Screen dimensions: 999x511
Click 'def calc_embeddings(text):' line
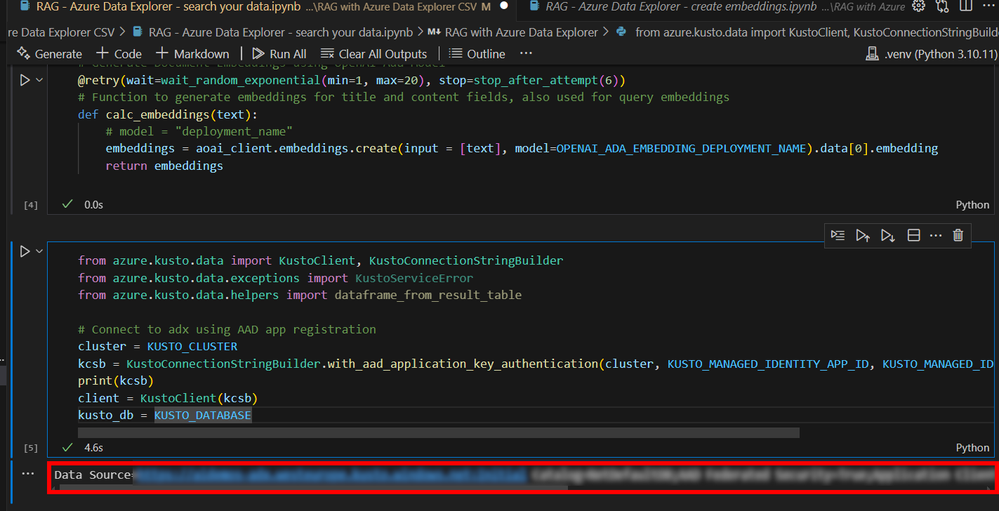pos(168,115)
